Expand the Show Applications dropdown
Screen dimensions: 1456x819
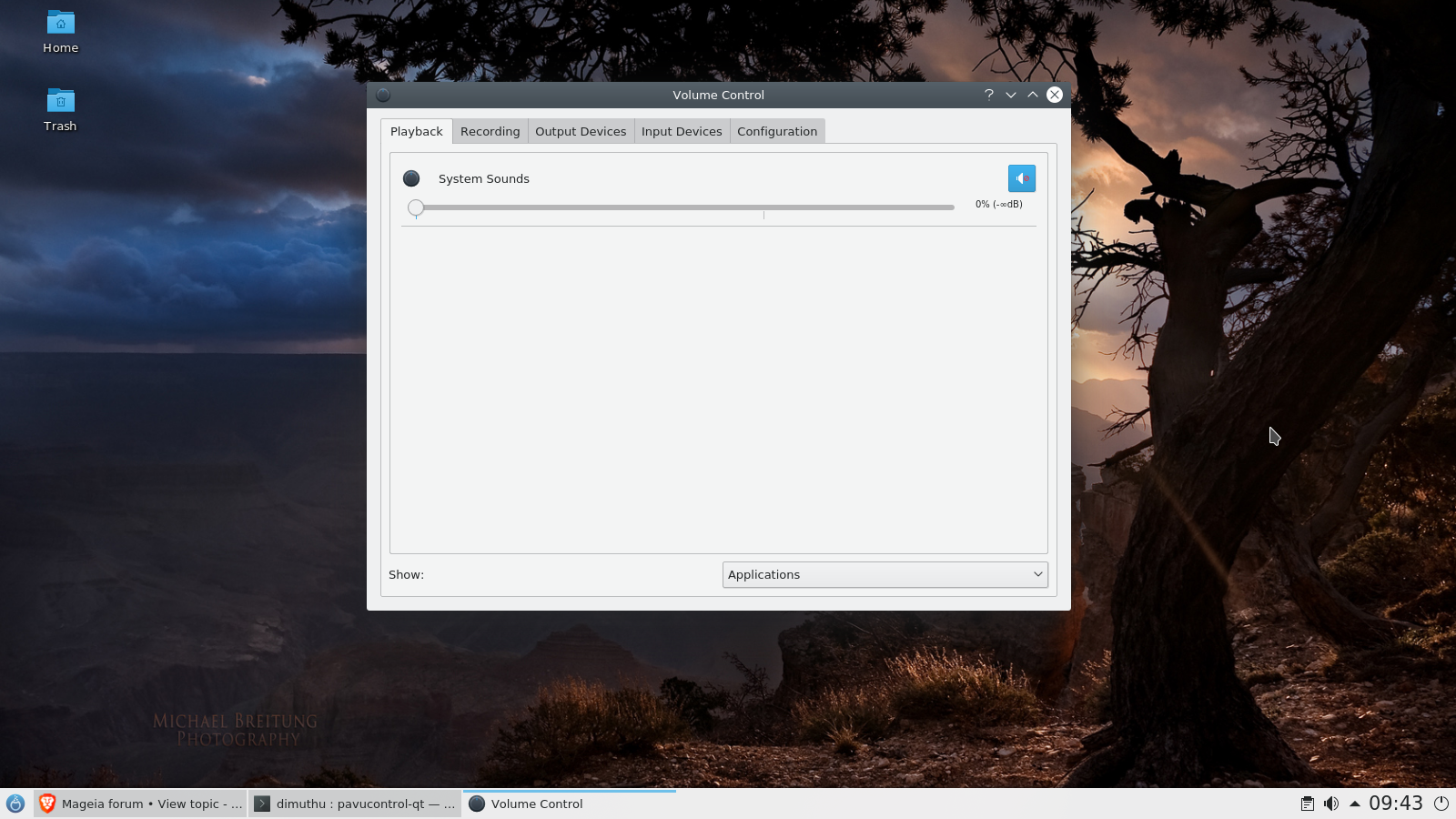point(885,575)
